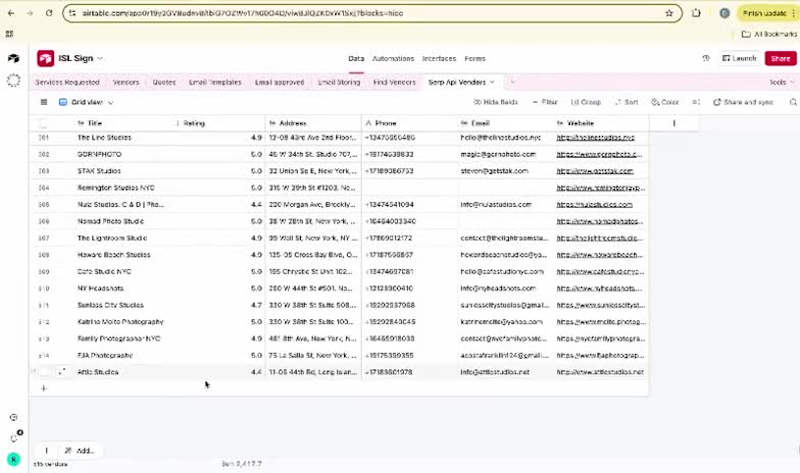This screenshot has width=800, height=473.
Task: Open notifications bell in left sidebar
Action: click(x=15, y=437)
